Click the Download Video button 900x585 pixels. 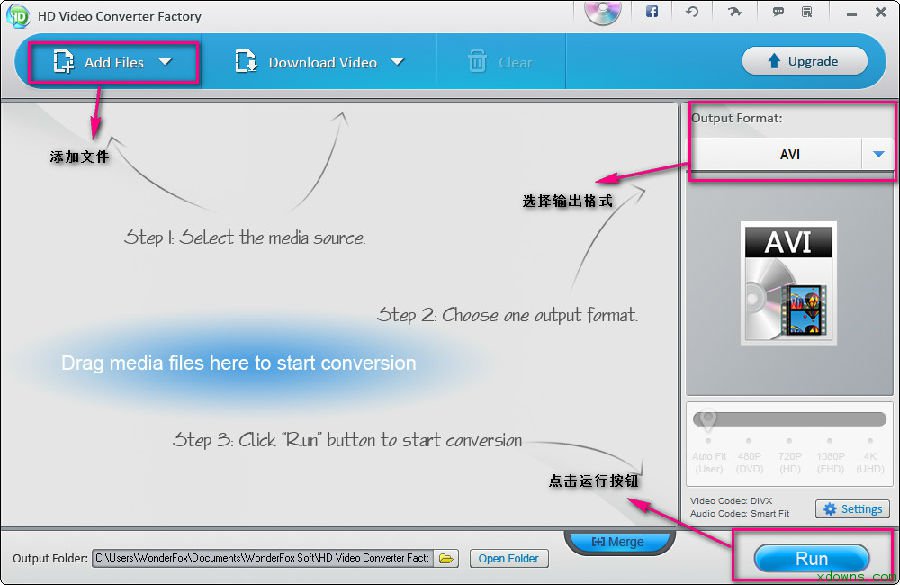[306, 62]
